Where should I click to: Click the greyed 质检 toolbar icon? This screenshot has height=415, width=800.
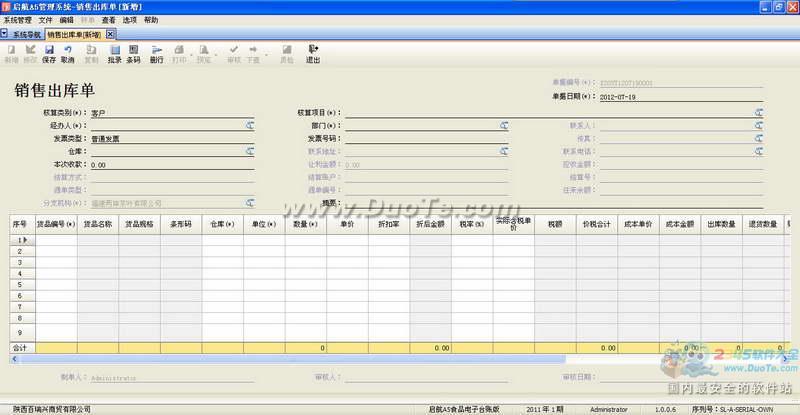coord(287,50)
